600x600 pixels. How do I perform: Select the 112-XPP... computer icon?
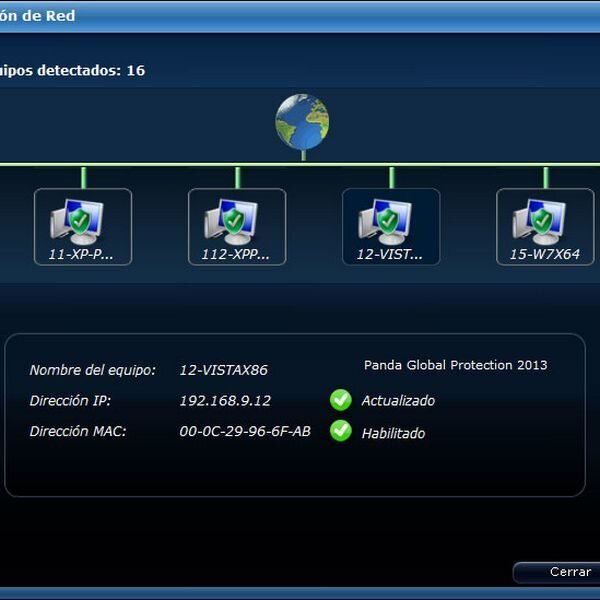(x=236, y=226)
